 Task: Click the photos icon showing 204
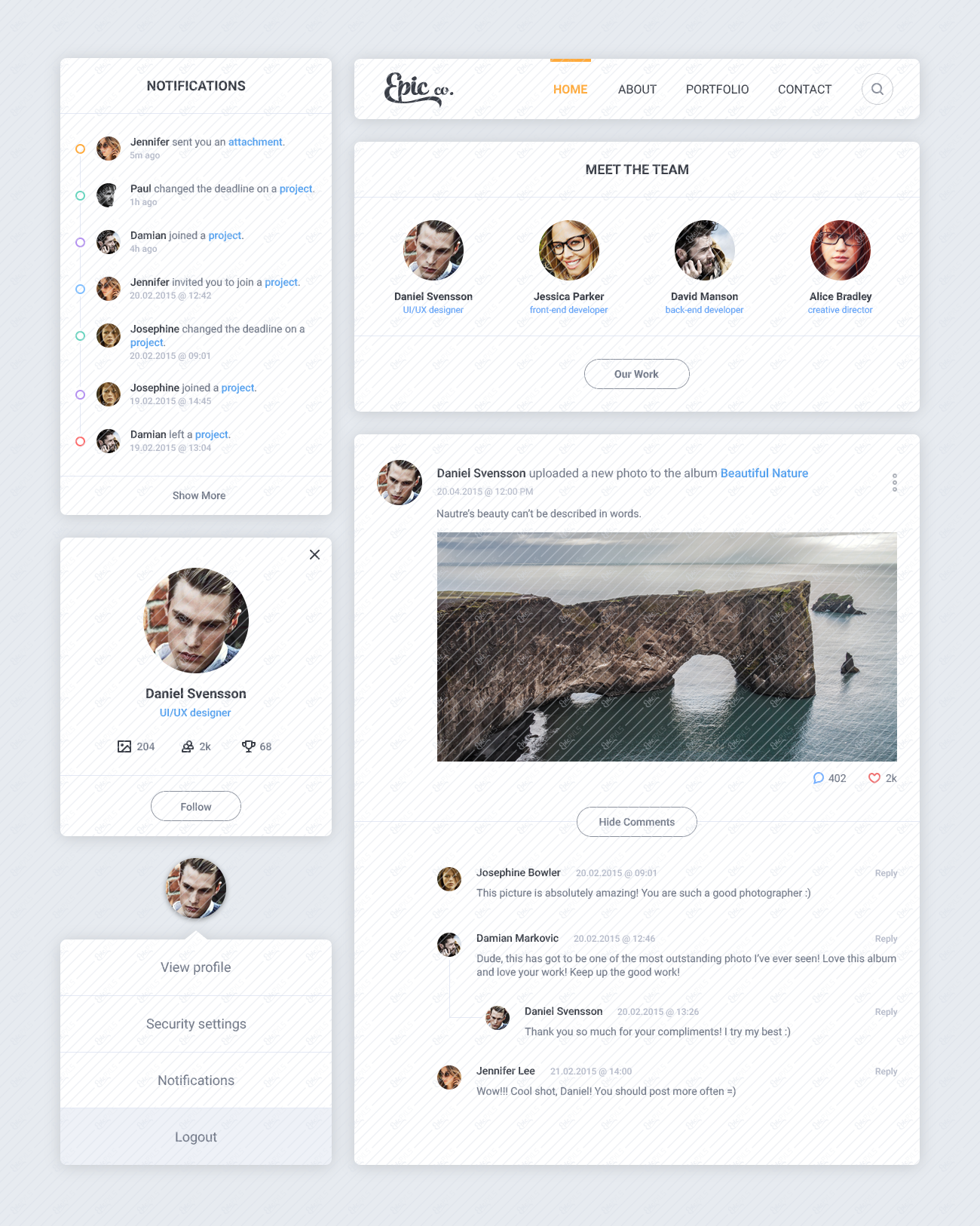tap(124, 746)
